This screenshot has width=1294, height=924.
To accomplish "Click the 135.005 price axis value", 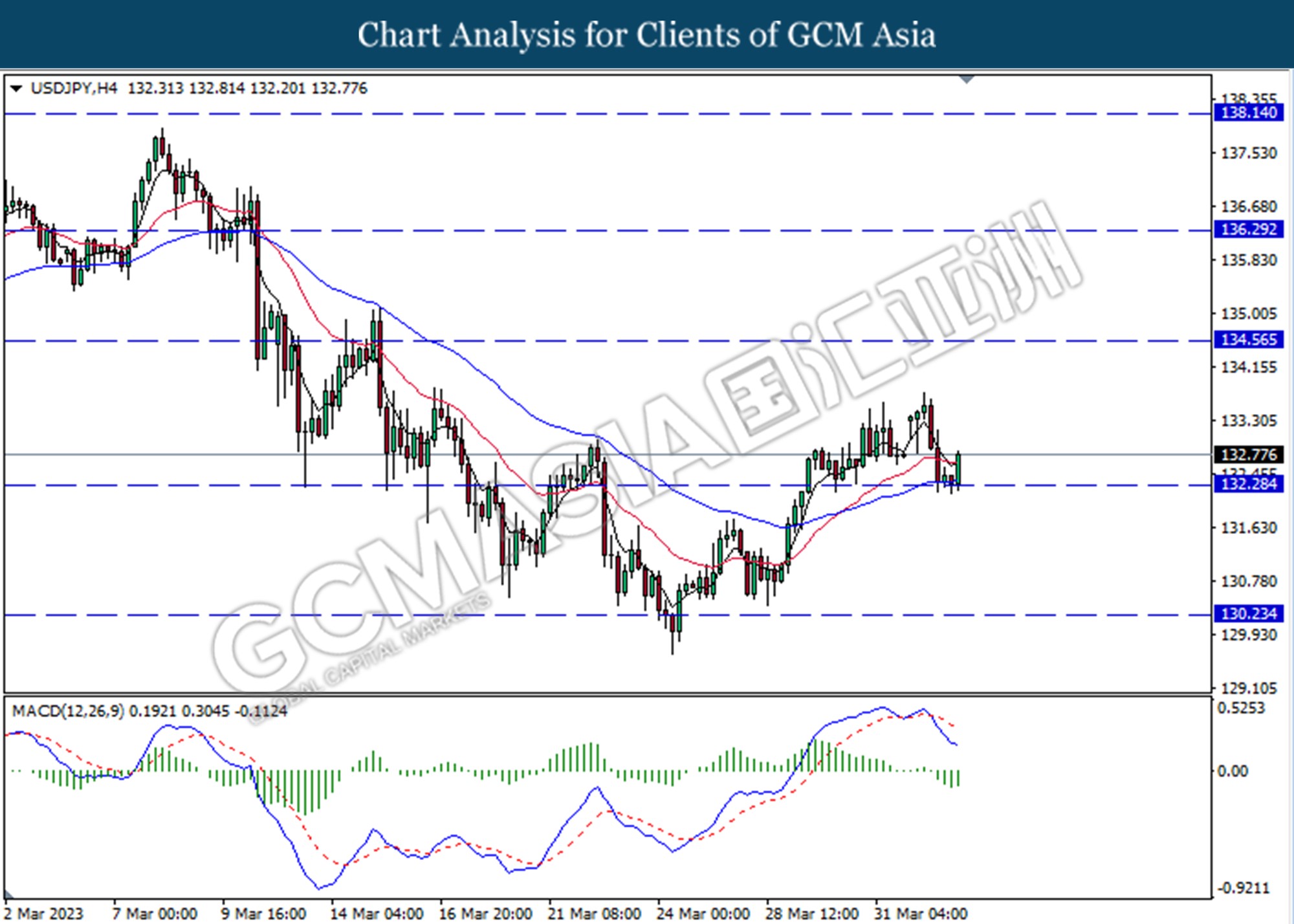I will [x=1249, y=314].
